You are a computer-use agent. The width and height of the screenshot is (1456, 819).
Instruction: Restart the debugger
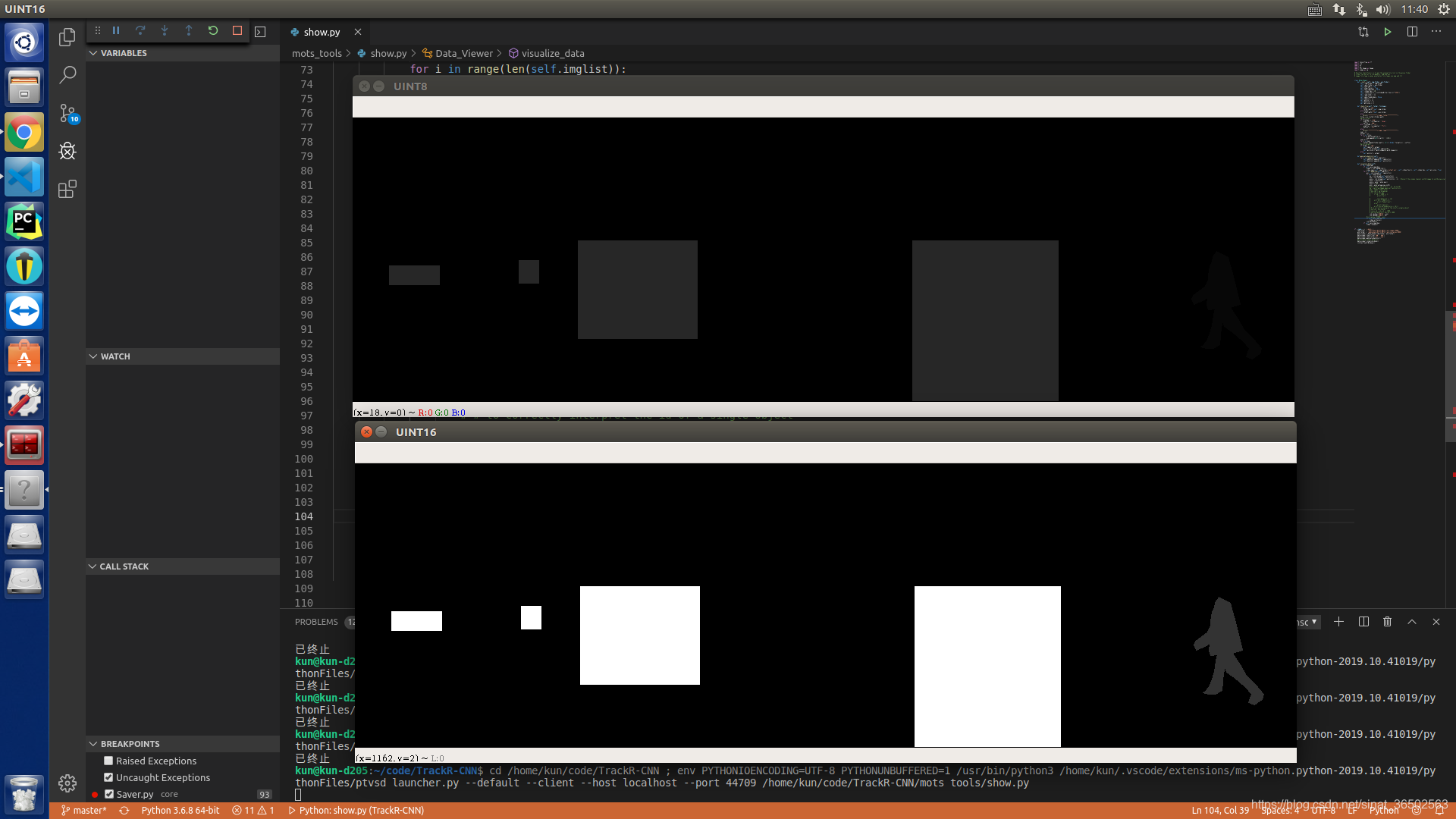click(213, 31)
